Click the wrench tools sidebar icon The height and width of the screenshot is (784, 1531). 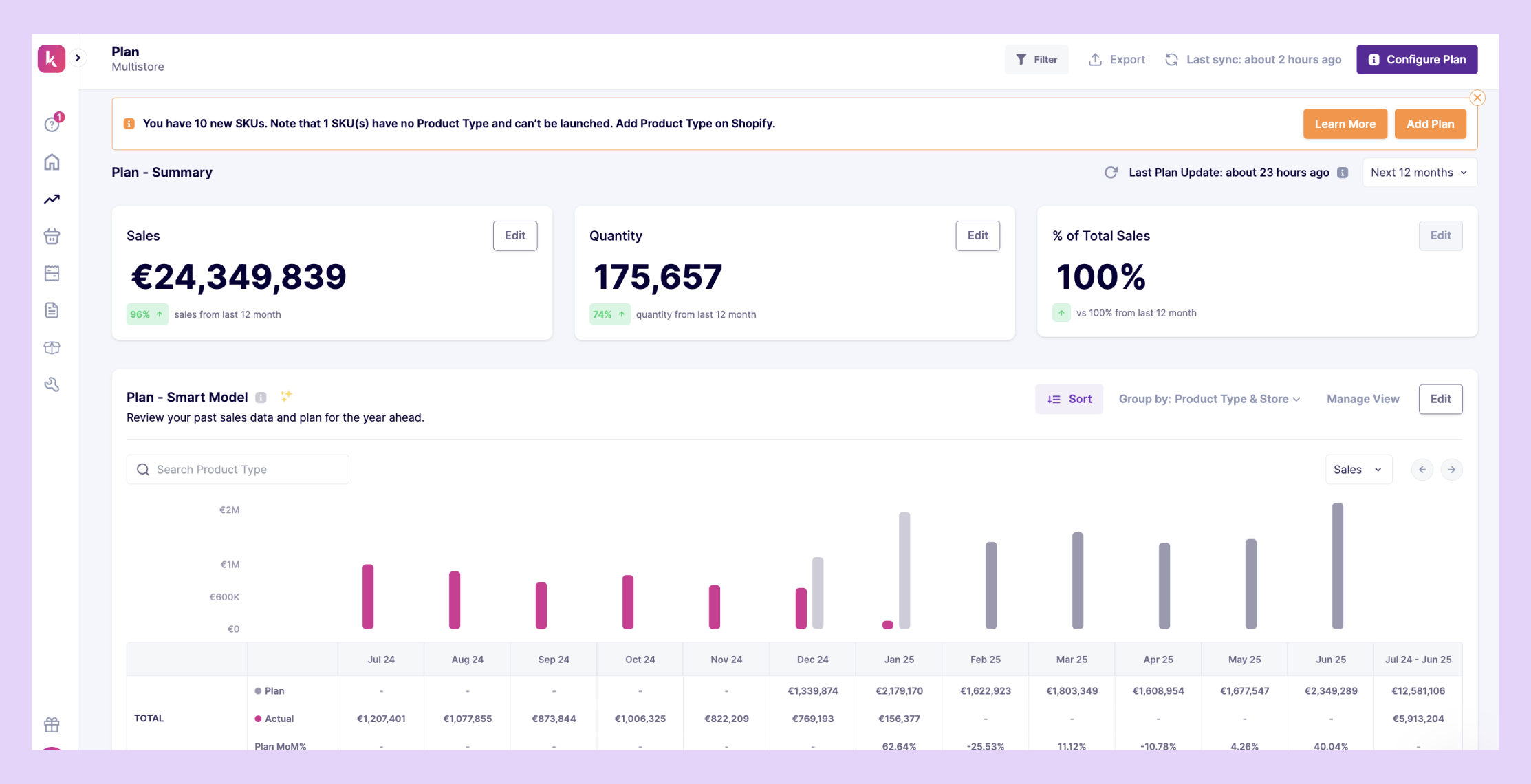click(52, 384)
